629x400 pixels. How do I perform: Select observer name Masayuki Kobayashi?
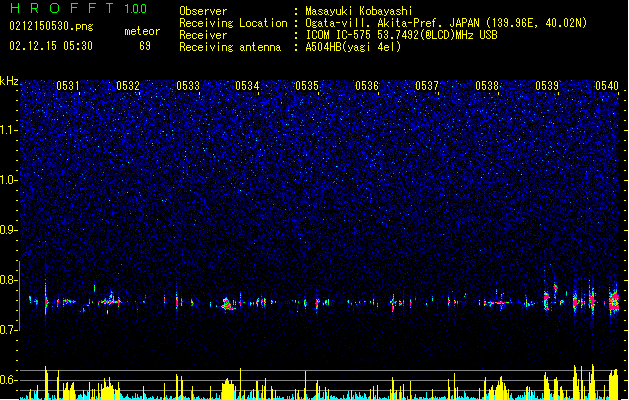point(359,11)
